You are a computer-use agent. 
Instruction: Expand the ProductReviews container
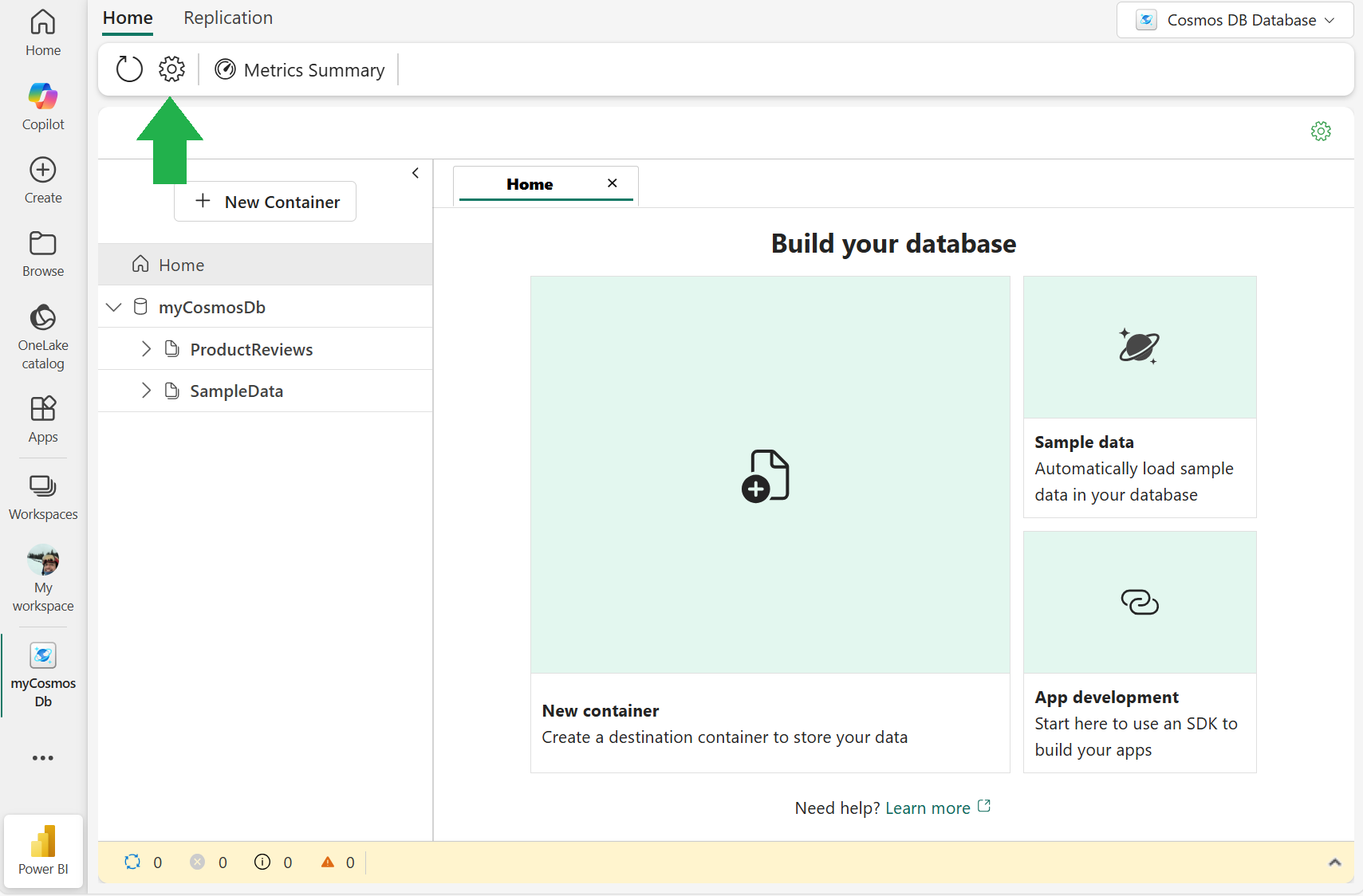(x=146, y=349)
